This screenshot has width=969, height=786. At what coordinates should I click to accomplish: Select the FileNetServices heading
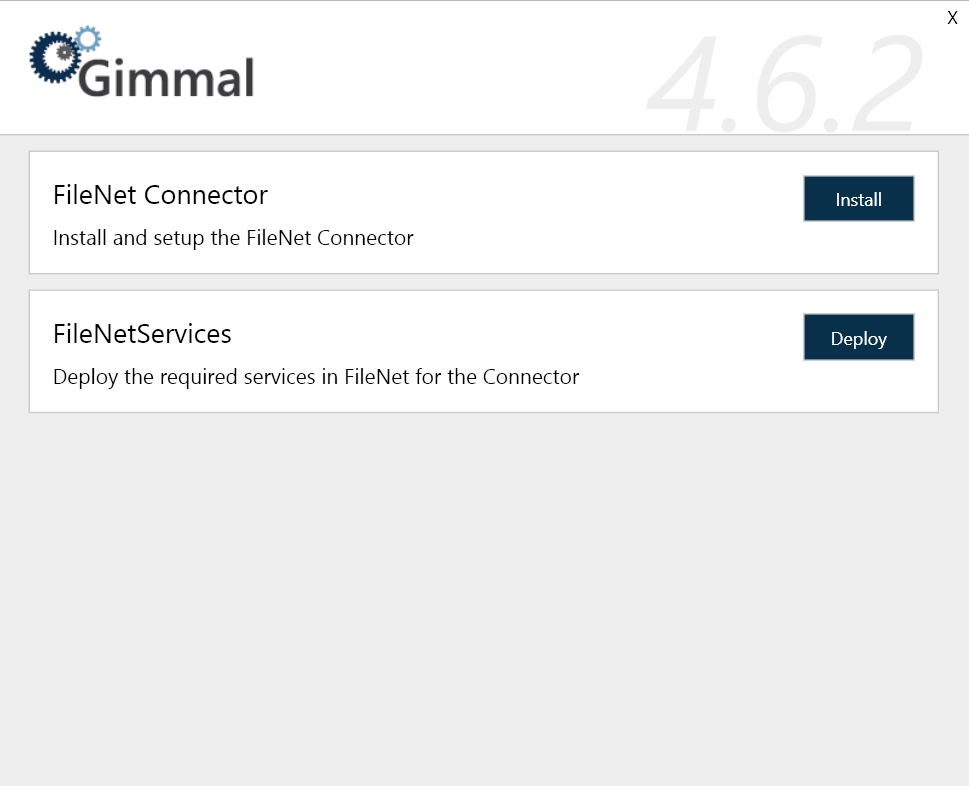click(142, 333)
